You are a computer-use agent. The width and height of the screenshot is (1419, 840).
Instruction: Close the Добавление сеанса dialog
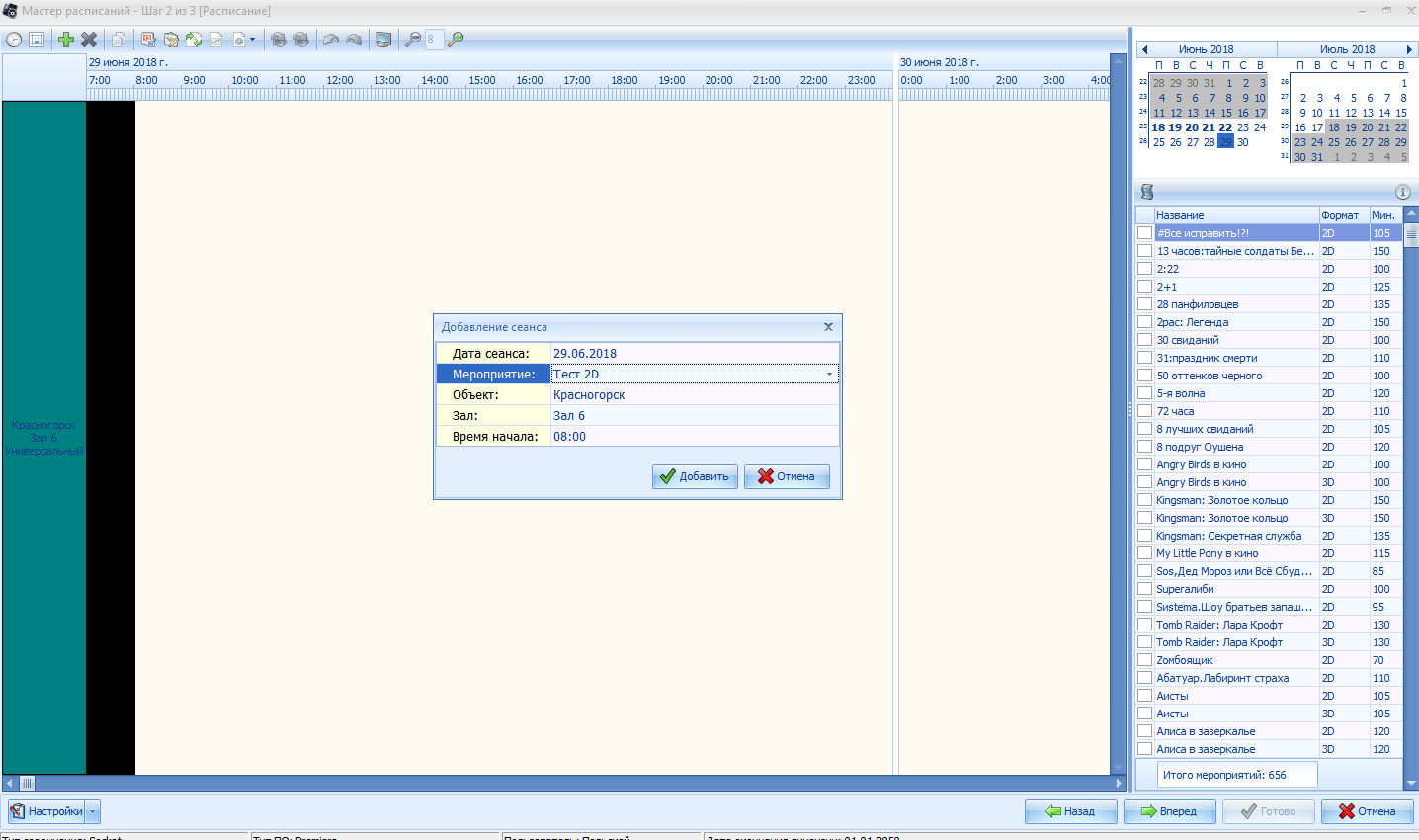[x=828, y=327]
